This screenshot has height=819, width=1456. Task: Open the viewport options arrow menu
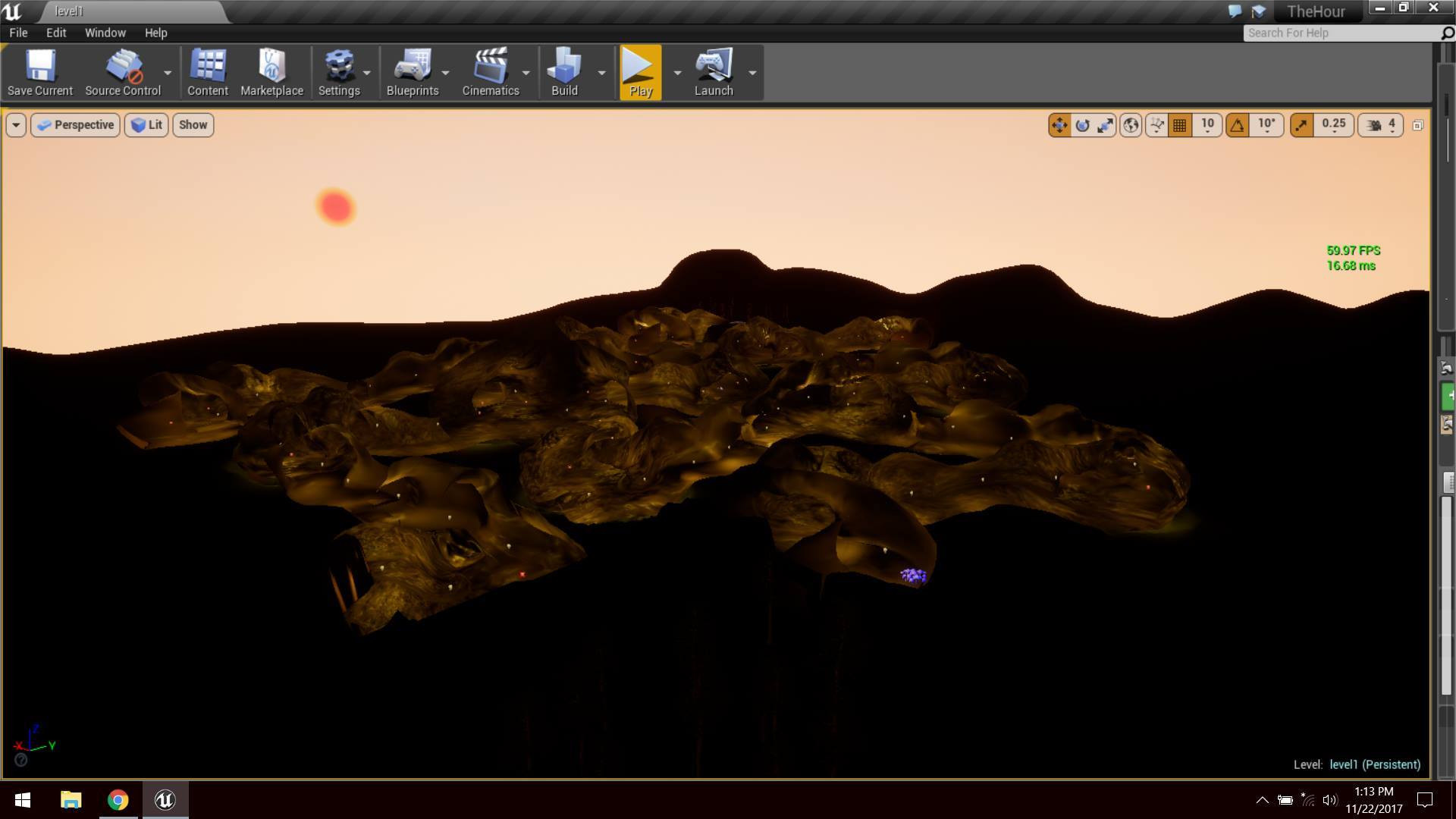tap(16, 125)
